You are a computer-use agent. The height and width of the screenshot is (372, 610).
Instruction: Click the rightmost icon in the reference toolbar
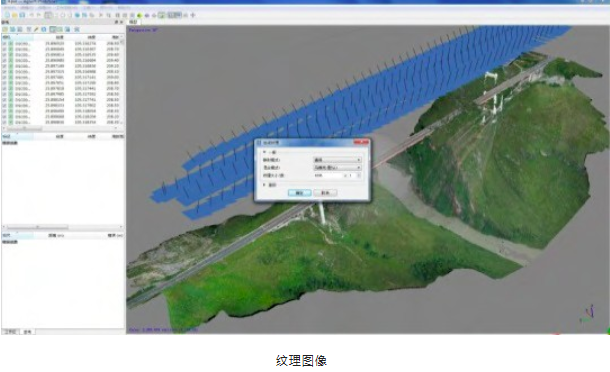pyautogui.click(x=77, y=29)
